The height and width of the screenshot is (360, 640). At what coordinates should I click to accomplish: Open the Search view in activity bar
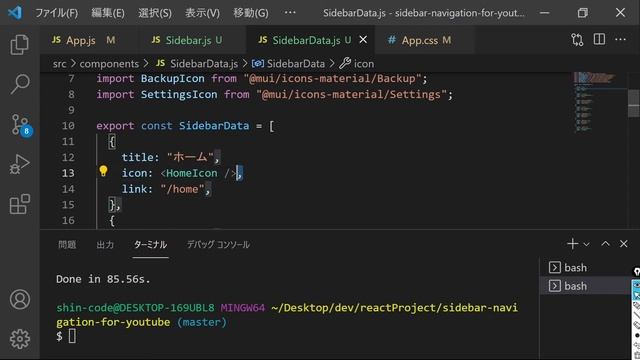pos(19,84)
